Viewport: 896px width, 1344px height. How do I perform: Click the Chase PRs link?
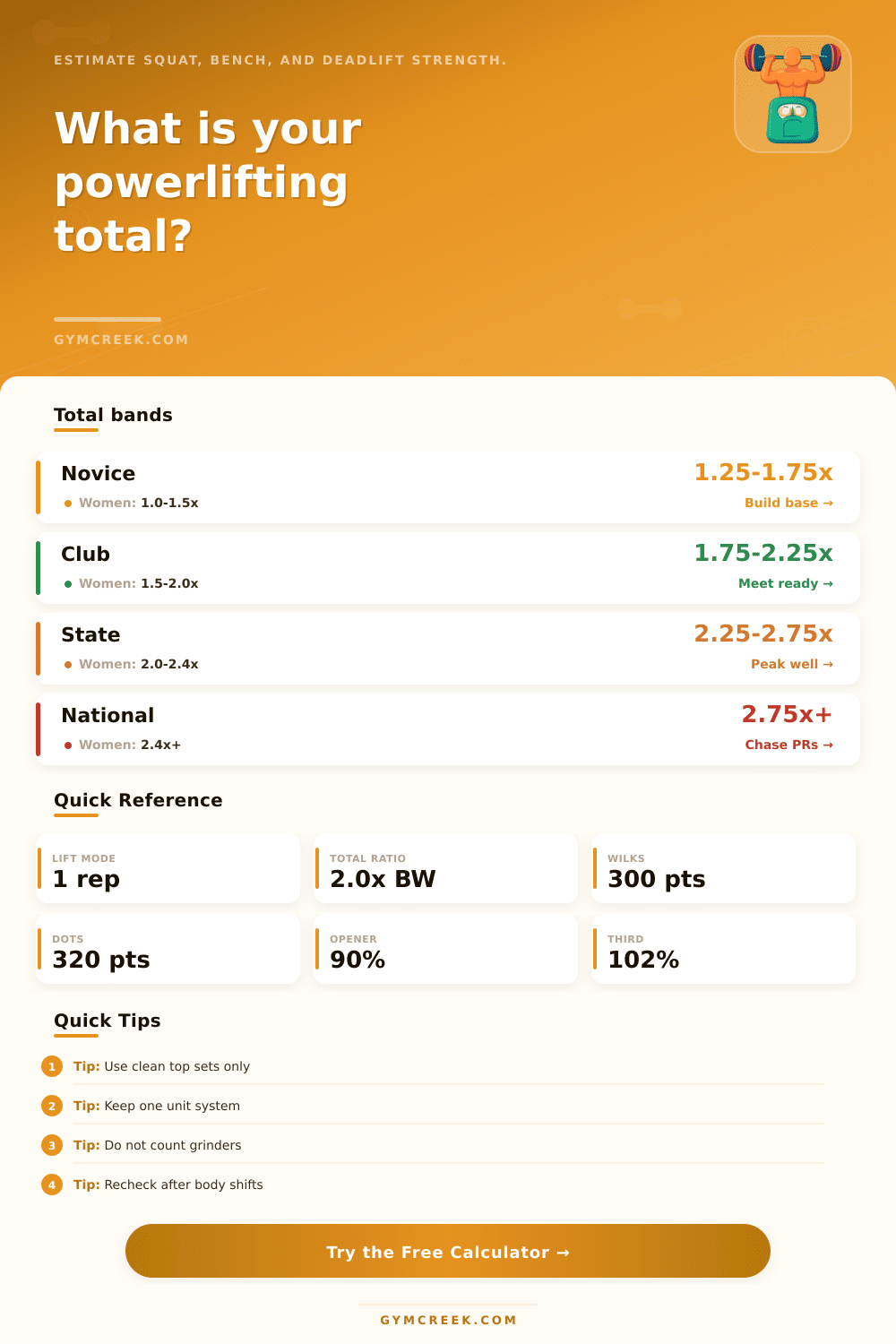(x=788, y=745)
